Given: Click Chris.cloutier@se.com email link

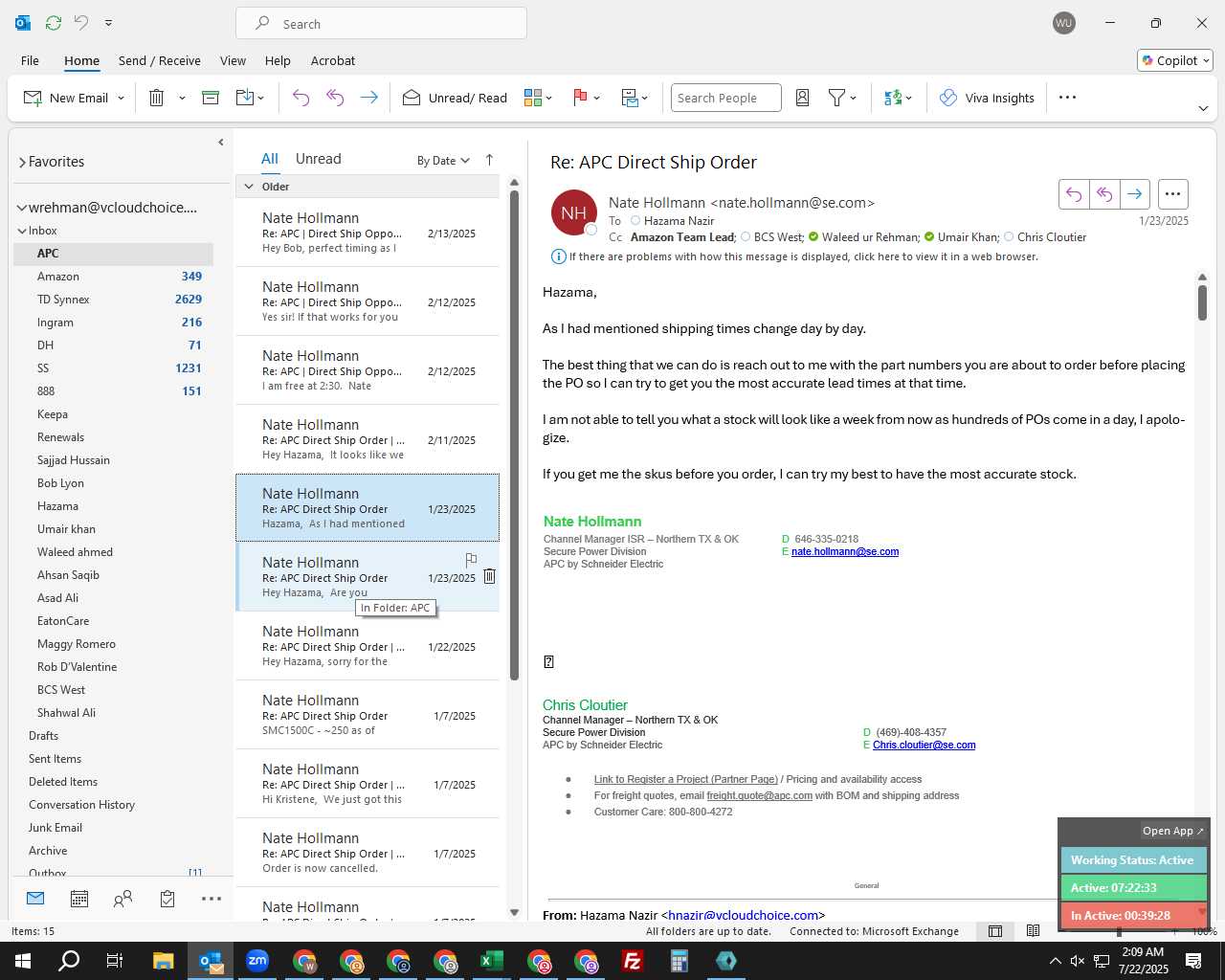Looking at the screenshot, I should click(924, 746).
